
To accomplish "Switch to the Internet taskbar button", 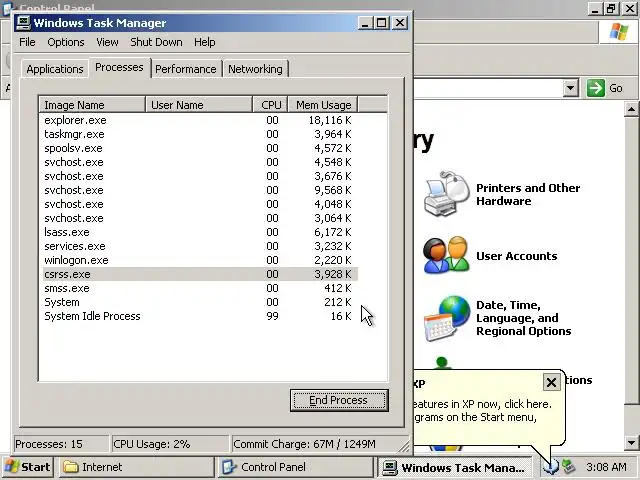I will click(137, 467).
